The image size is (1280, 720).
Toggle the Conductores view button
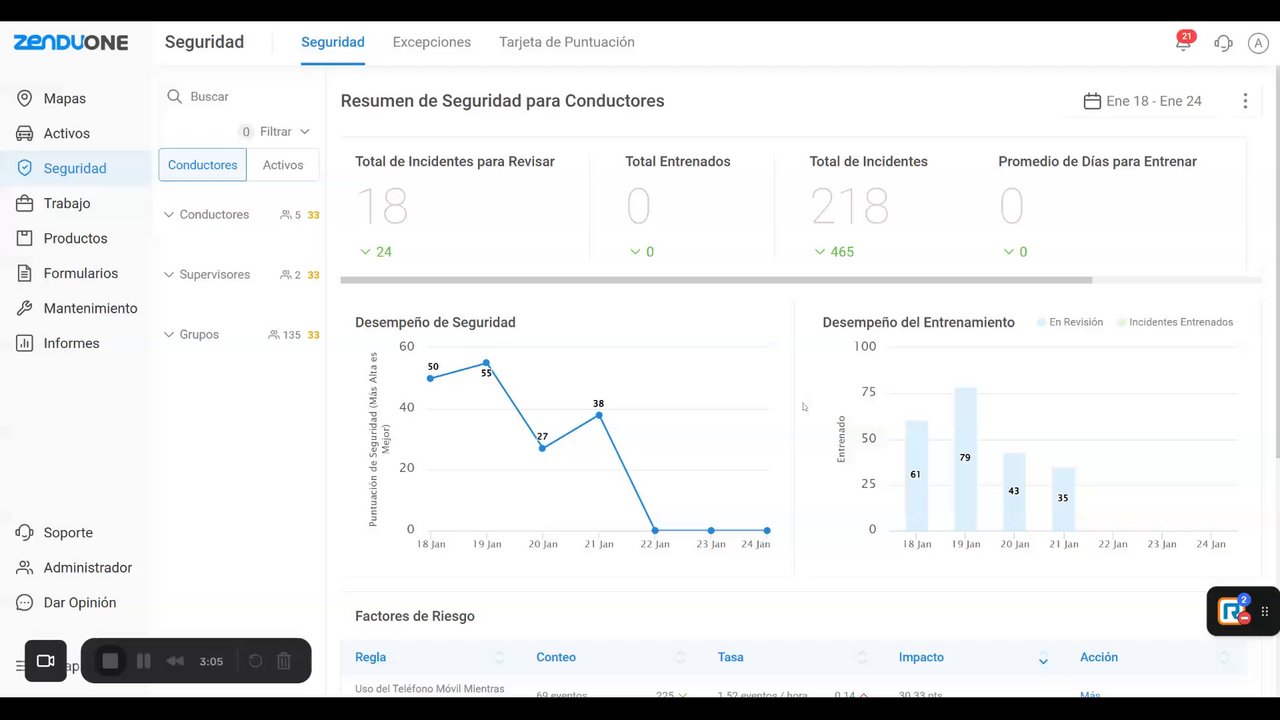click(202, 165)
